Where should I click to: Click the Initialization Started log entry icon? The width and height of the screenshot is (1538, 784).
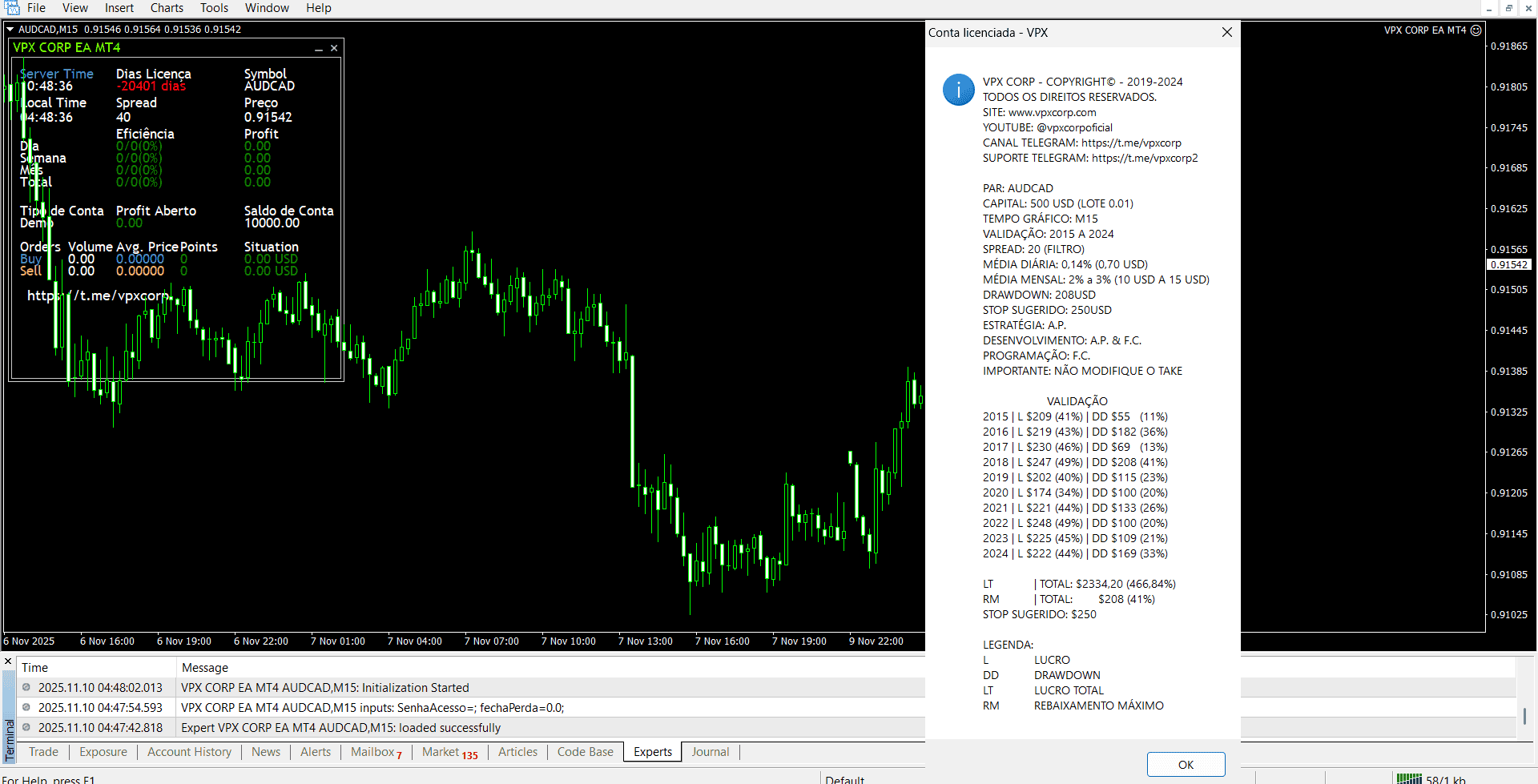pyautogui.click(x=26, y=687)
